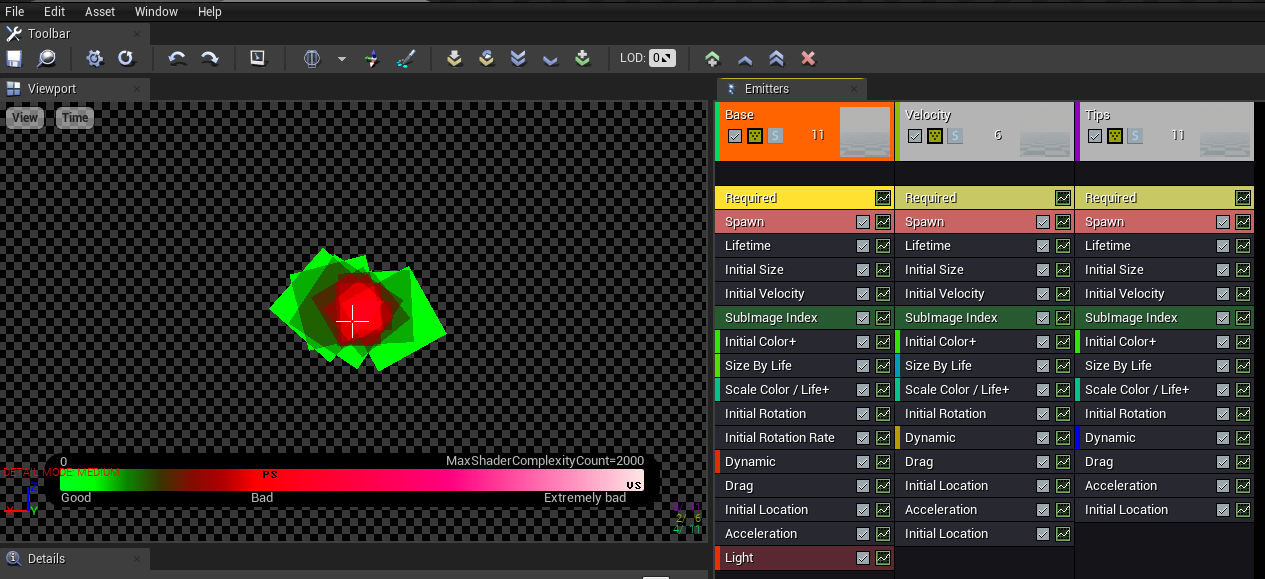Open the Window menu
The height and width of the screenshot is (579, 1265).
[156, 11]
